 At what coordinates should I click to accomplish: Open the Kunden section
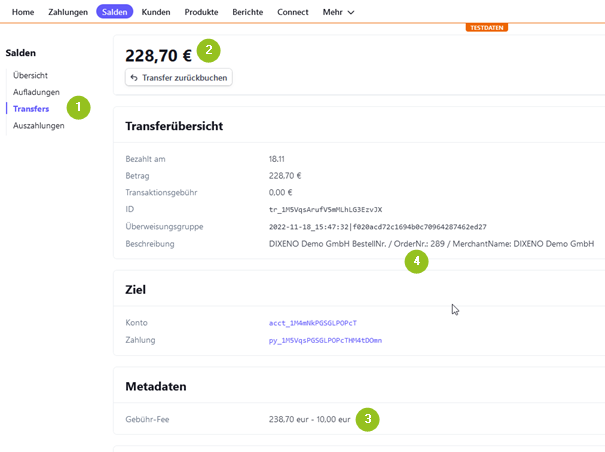pyautogui.click(x=156, y=12)
